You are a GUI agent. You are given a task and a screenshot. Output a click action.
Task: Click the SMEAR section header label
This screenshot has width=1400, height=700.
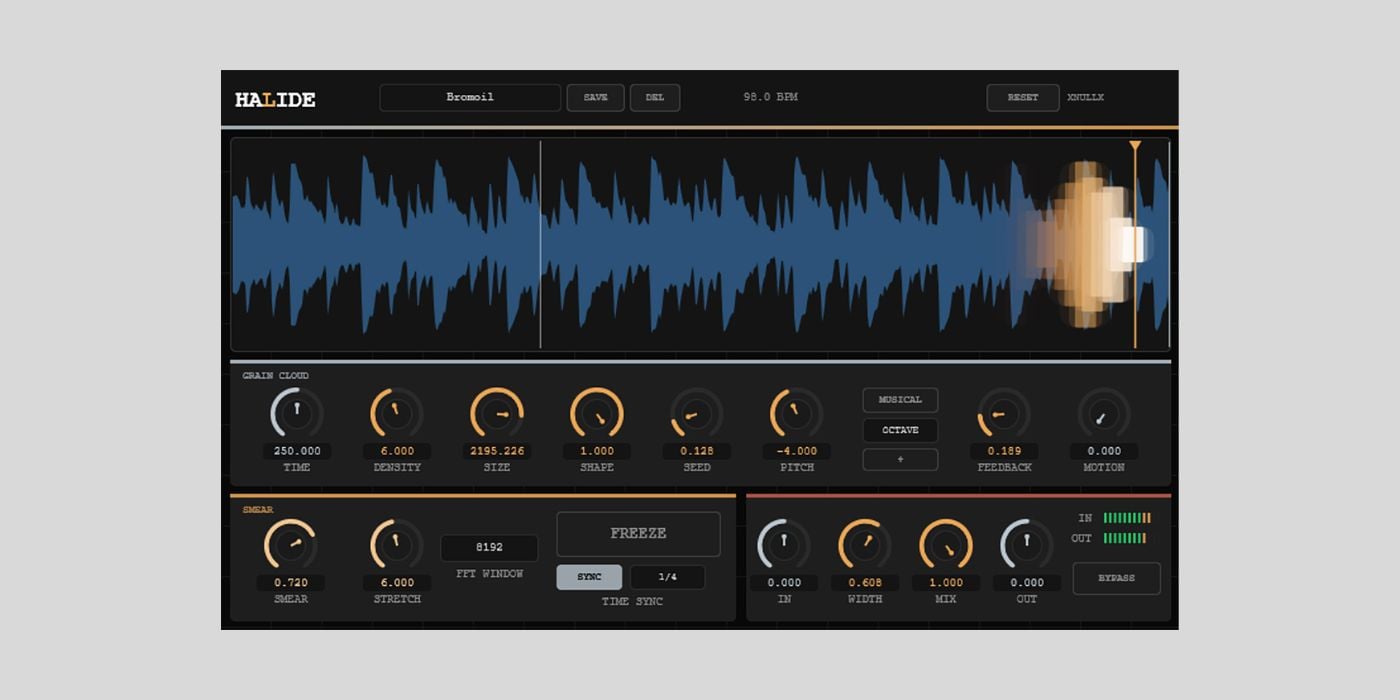point(258,510)
